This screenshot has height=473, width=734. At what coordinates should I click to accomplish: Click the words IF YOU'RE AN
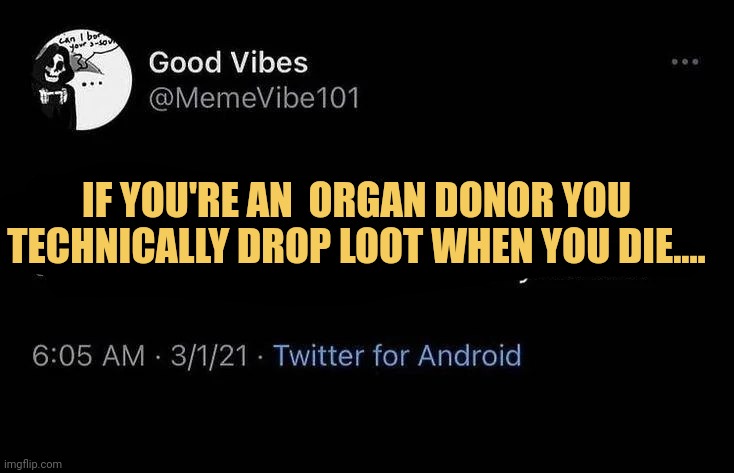click(x=187, y=200)
